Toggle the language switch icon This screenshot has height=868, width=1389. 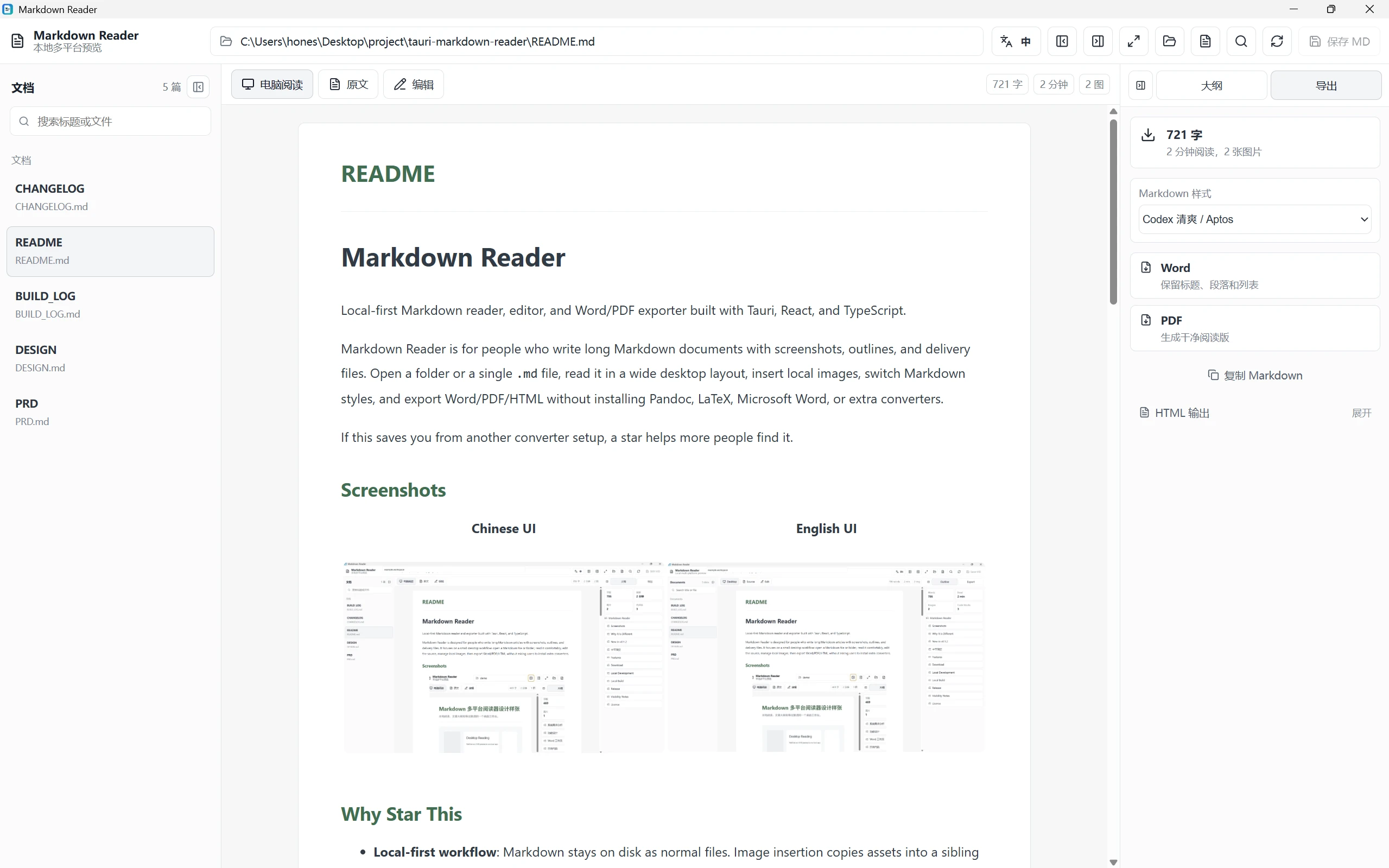click(x=1016, y=41)
